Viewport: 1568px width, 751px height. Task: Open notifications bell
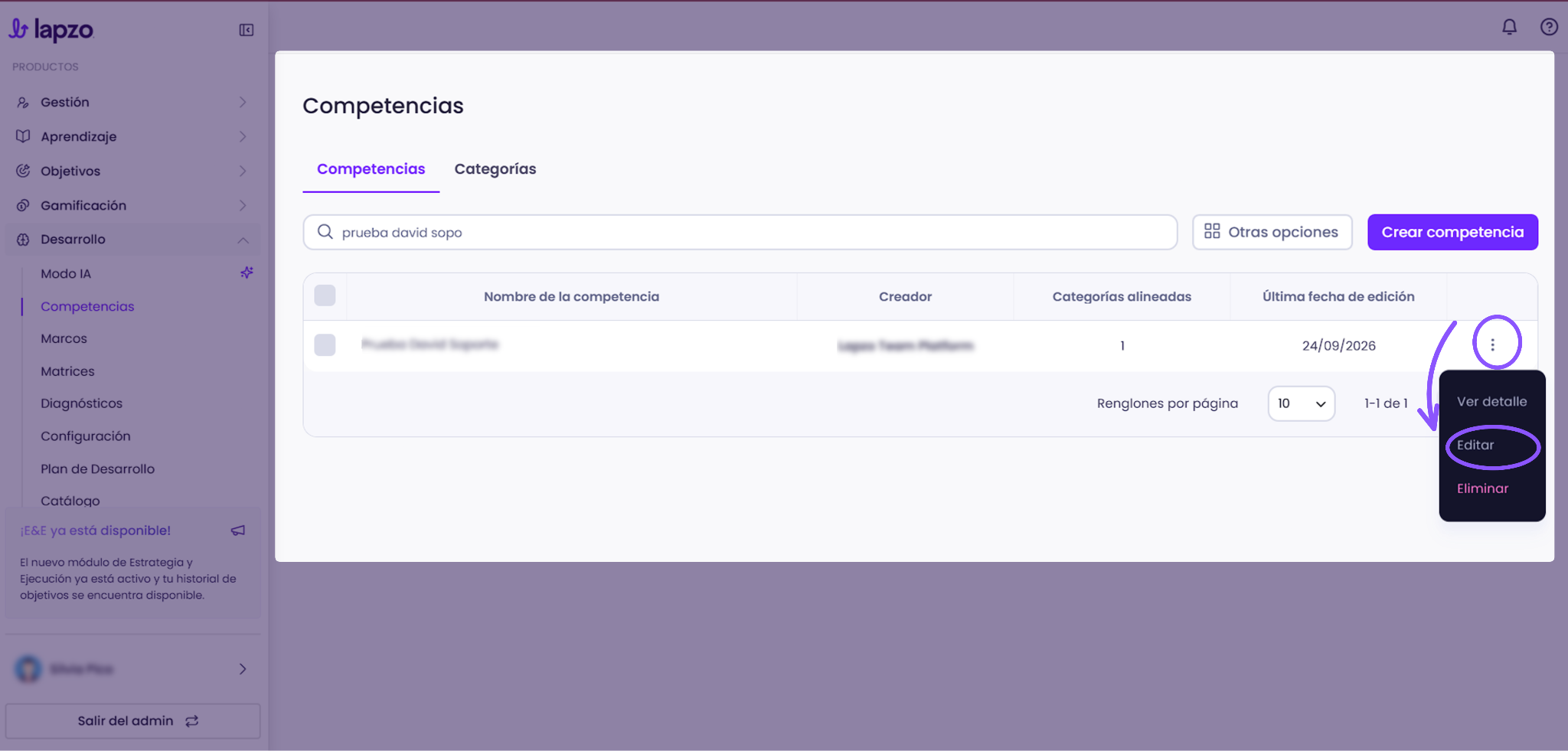tap(1509, 27)
